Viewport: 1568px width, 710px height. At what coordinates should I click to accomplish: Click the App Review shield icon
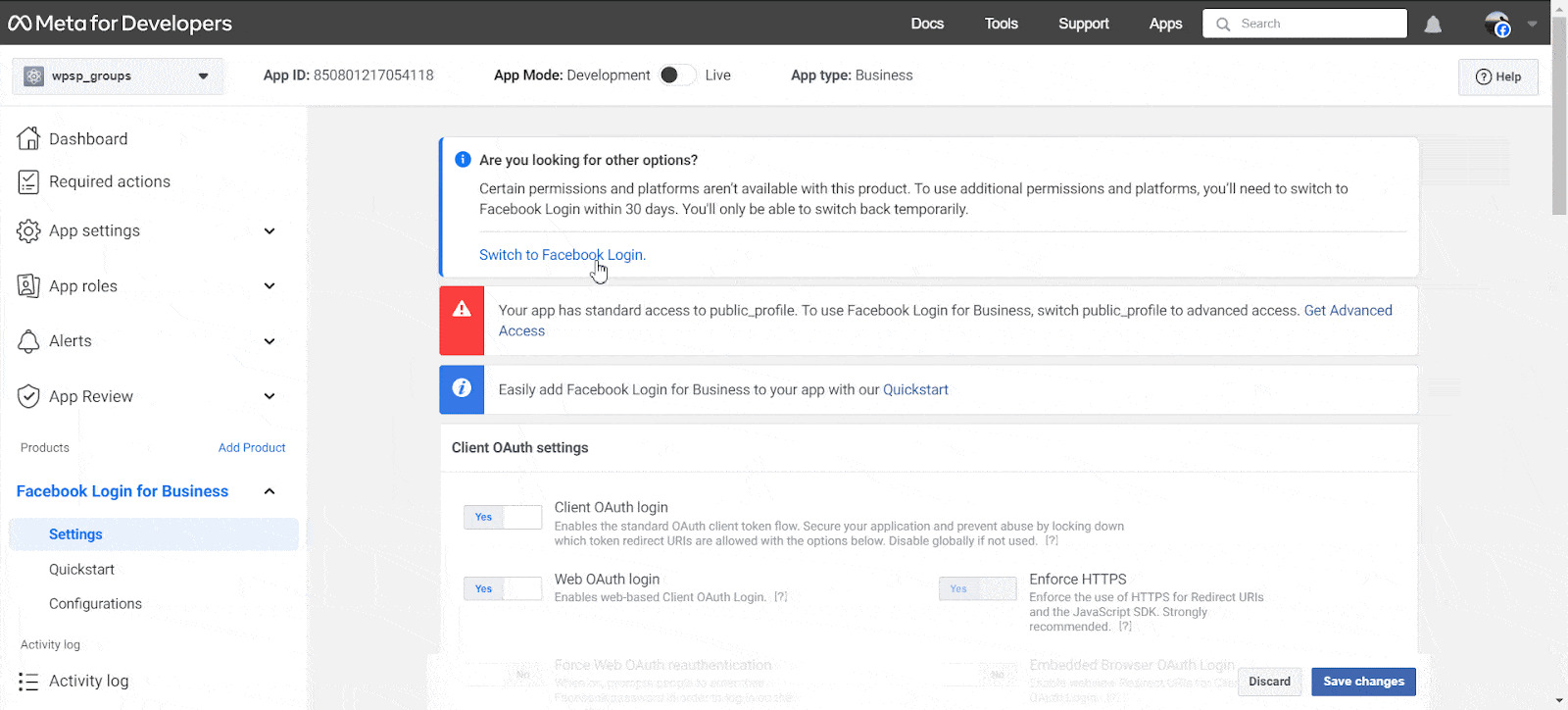(x=28, y=396)
